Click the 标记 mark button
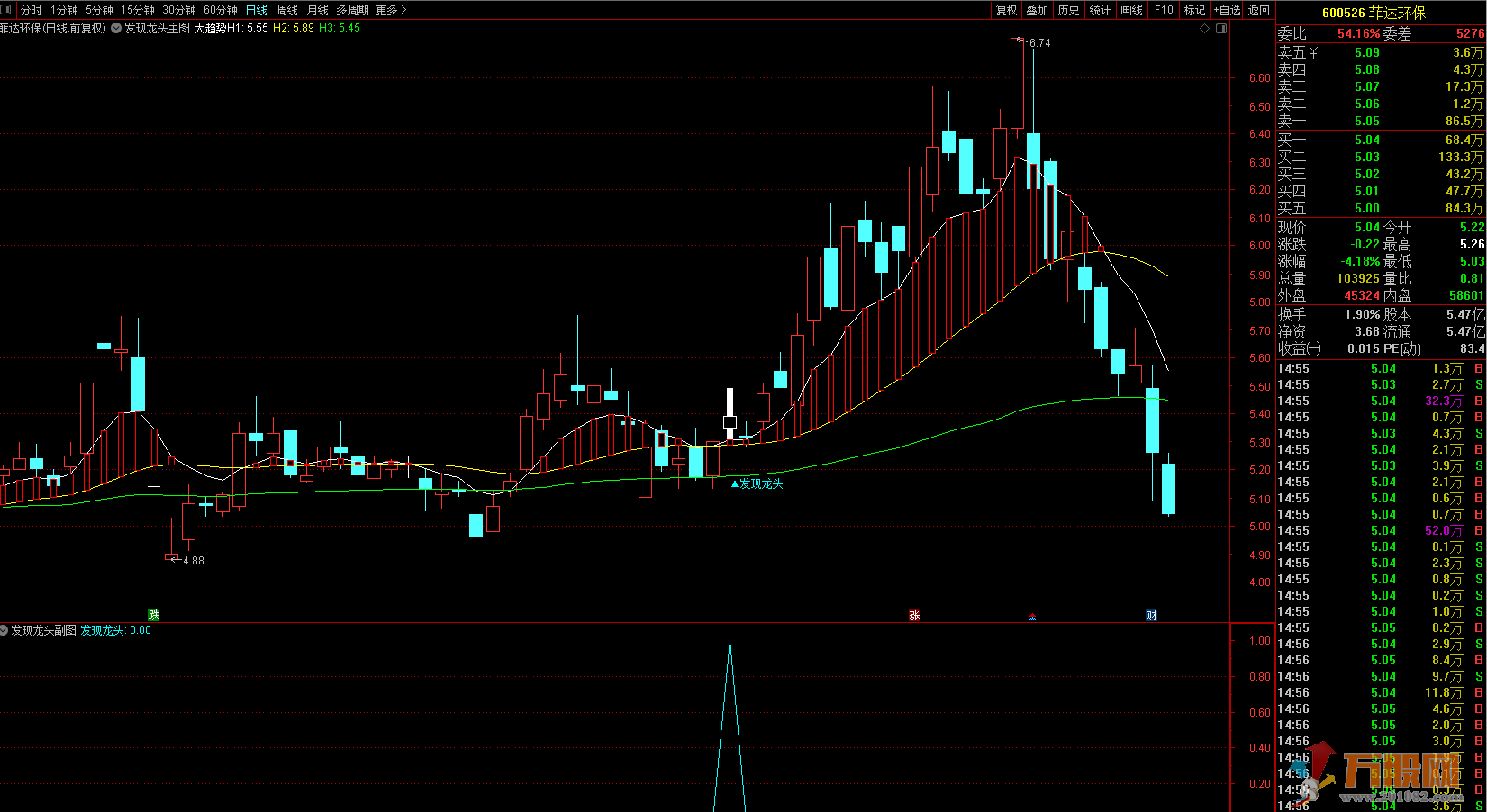 click(x=1194, y=10)
